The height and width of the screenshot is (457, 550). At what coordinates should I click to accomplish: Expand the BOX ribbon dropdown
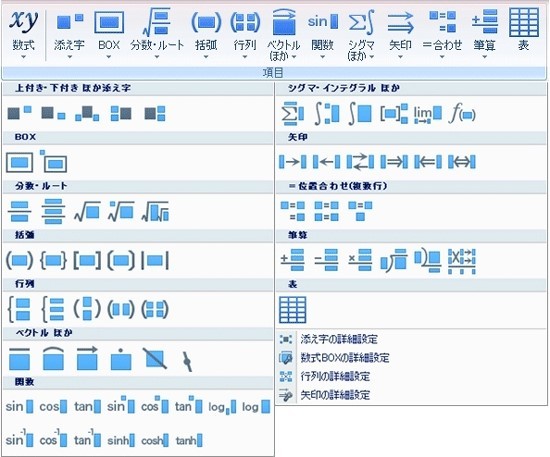point(109,34)
